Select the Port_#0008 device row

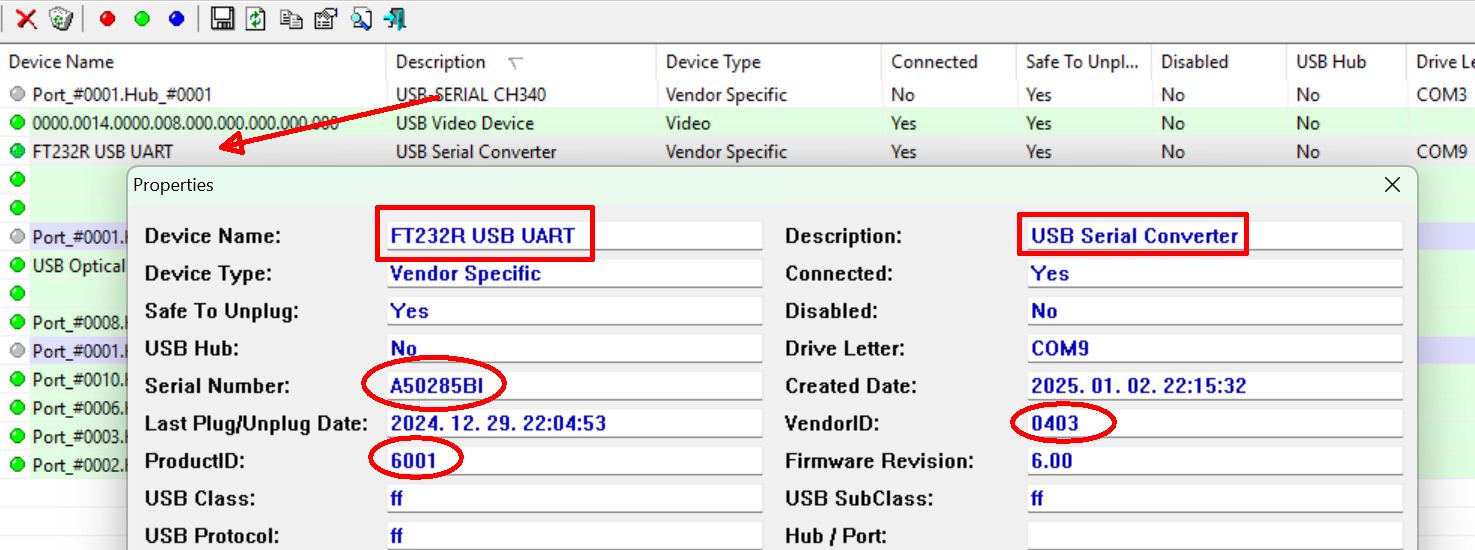(x=64, y=323)
